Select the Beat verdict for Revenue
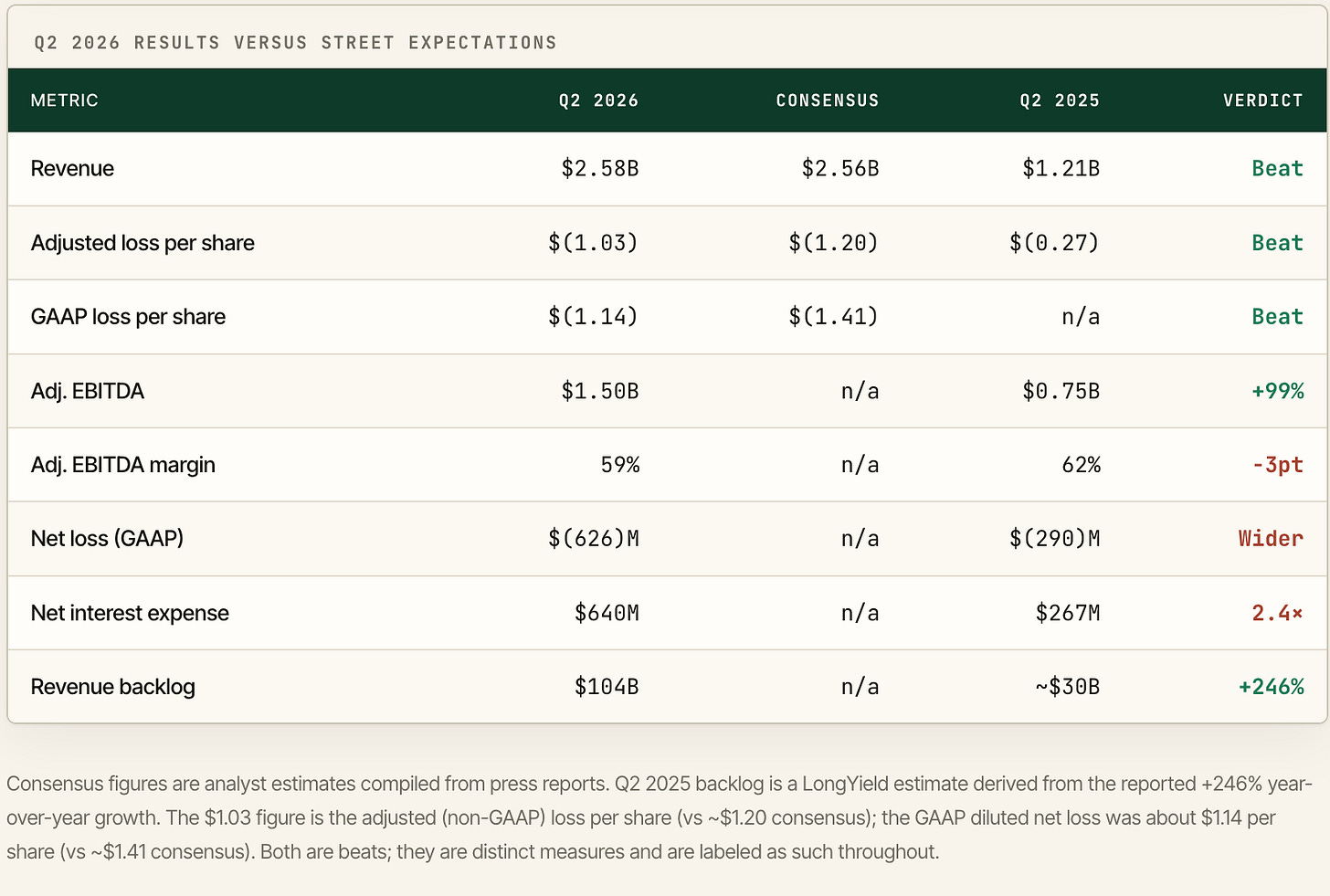Image resolution: width=1330 pixels, height=896 pixels. (1277, 169)
